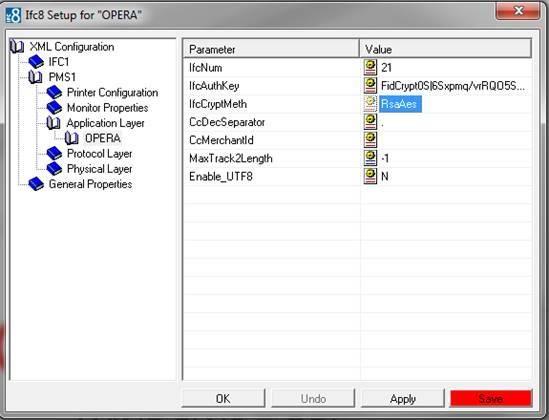Click the parameter icon beside IfcNum value
Image resolution: width=549 pixels, height=420 pixels.
click(x=370, y=67)
